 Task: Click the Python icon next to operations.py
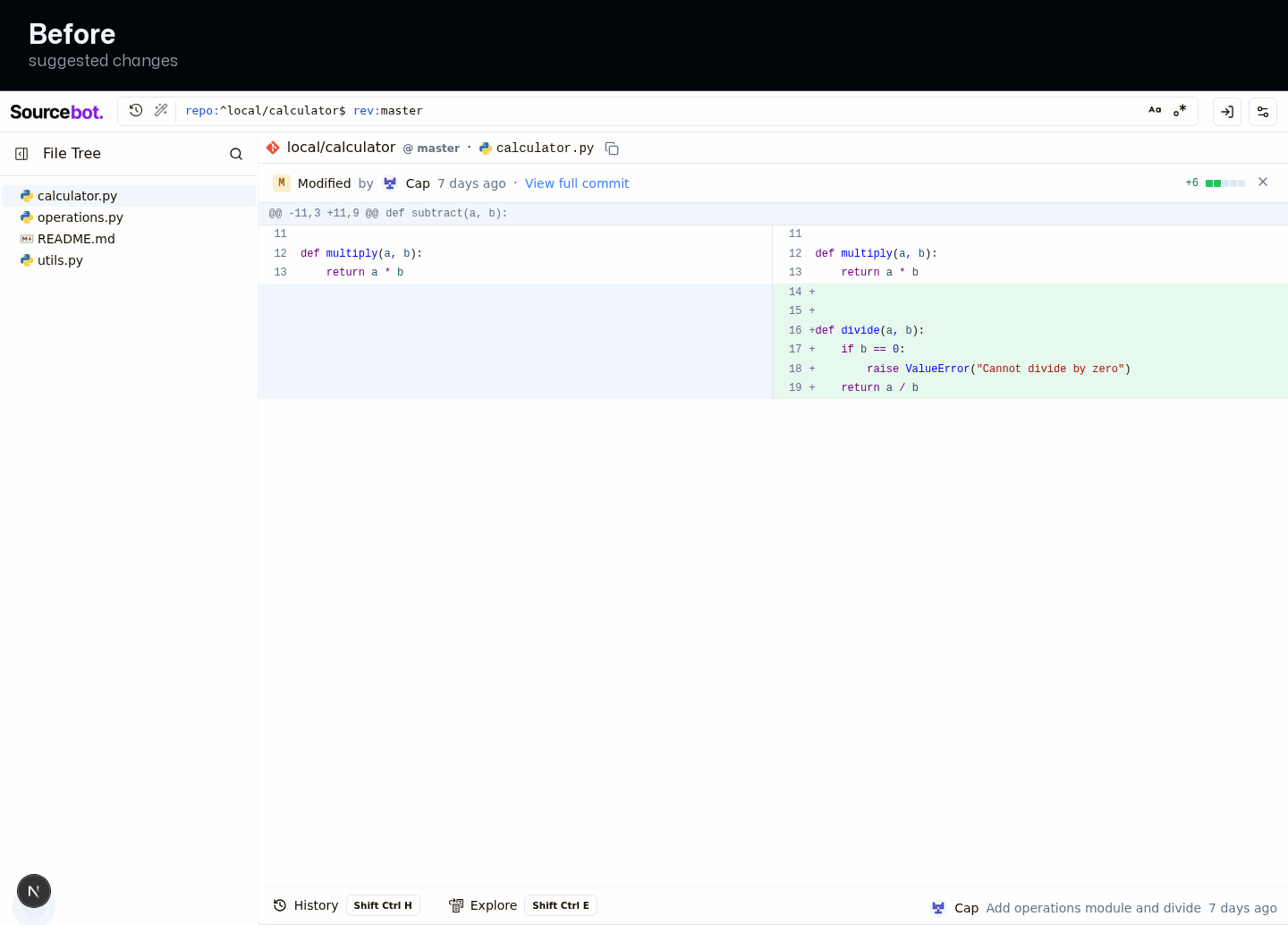27,217
